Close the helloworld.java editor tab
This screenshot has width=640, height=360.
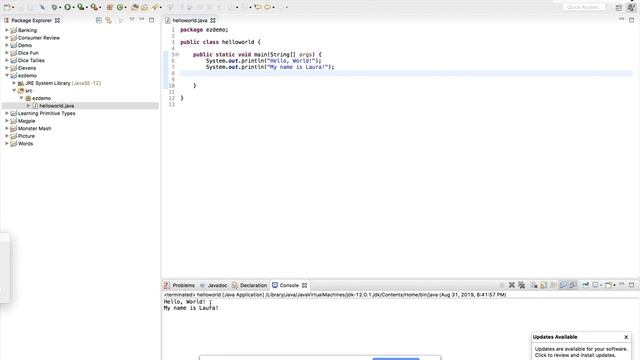click(213, 20)
